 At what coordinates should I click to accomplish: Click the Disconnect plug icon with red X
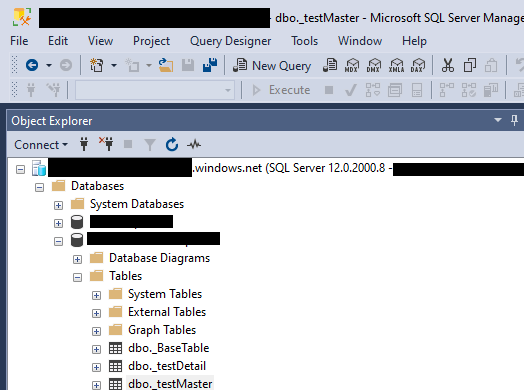pyautogui.click(x=106, y=144)
